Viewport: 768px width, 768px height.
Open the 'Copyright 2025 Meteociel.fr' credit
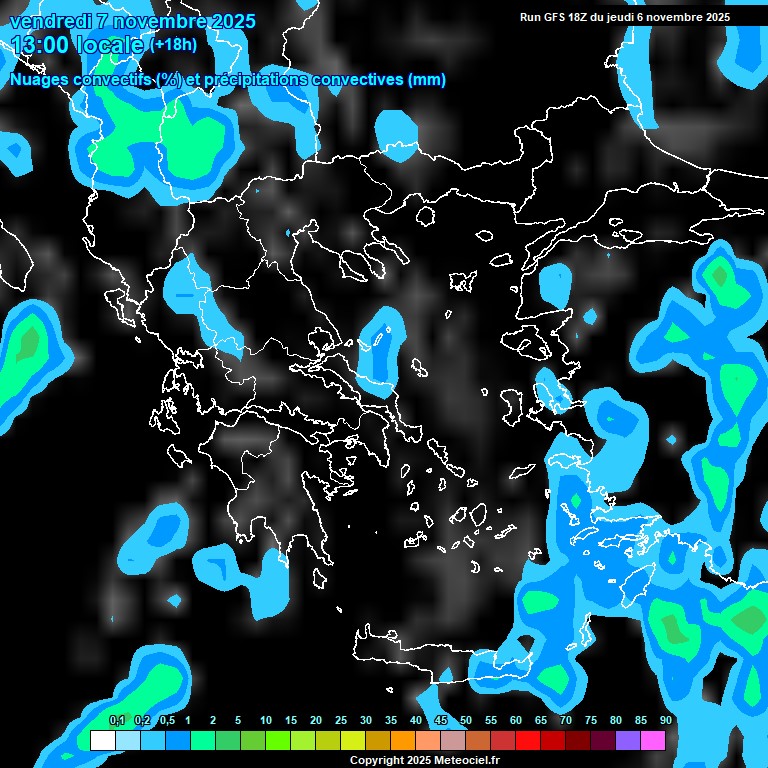425,760
